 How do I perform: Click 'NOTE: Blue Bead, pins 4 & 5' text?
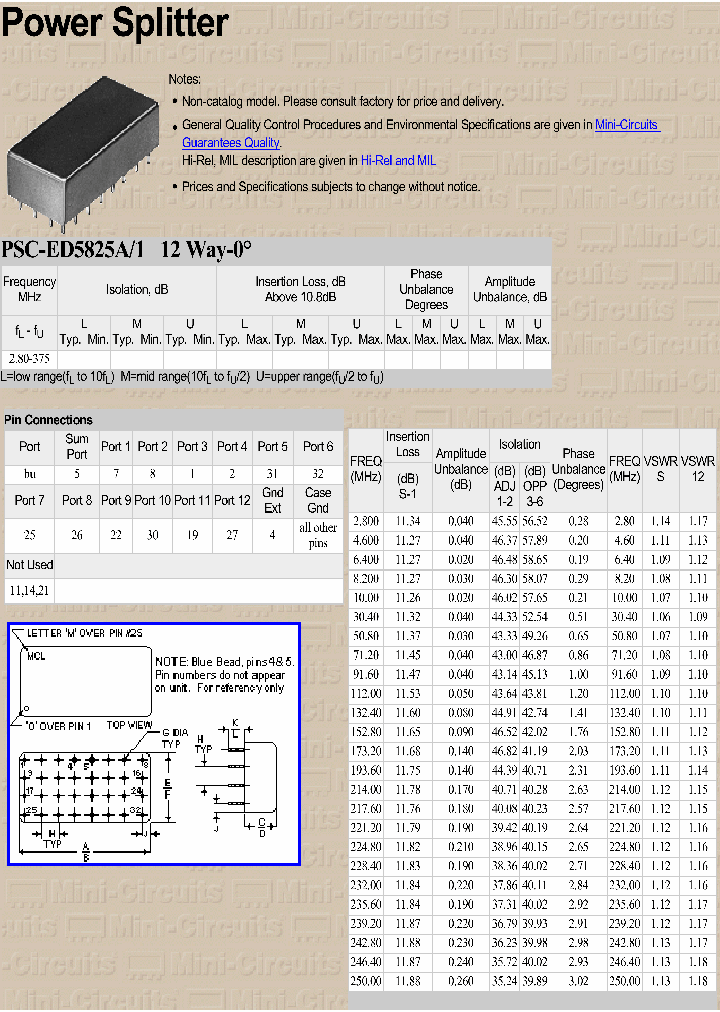click(225, 662)
